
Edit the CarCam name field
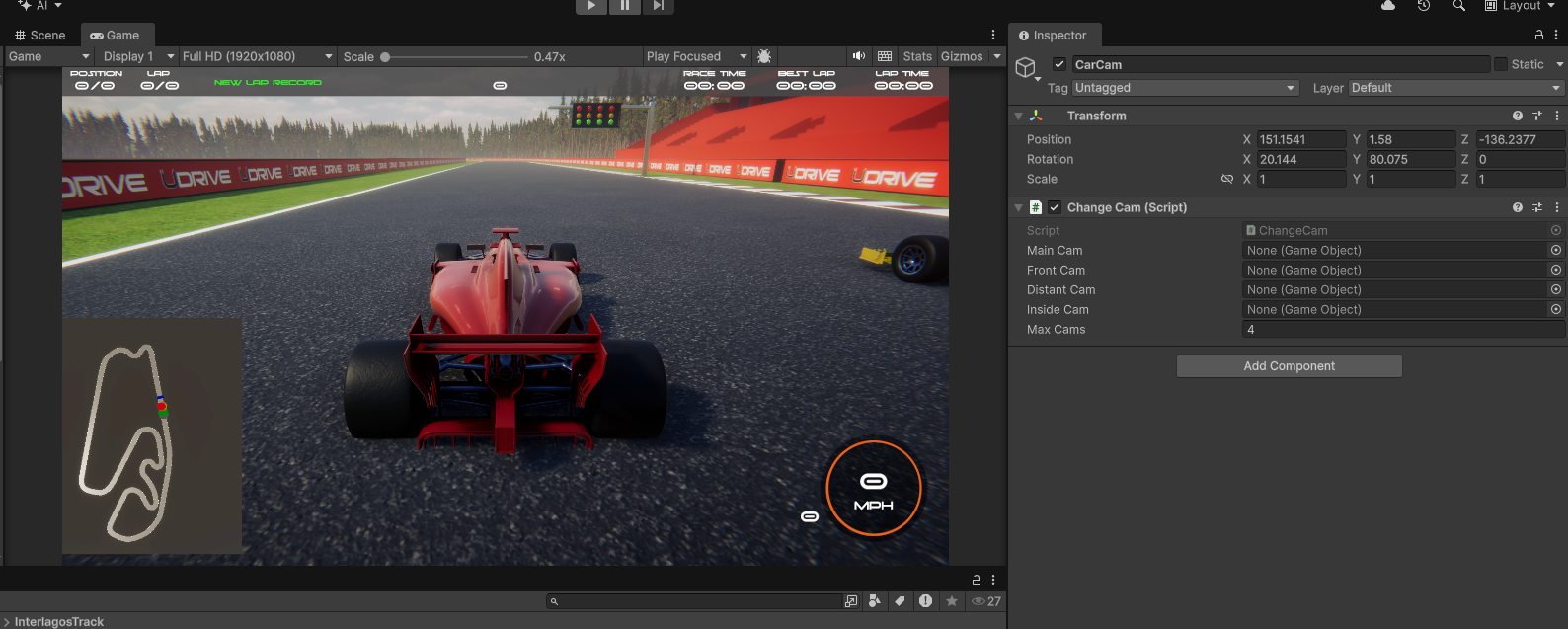tap(1281, 65)
